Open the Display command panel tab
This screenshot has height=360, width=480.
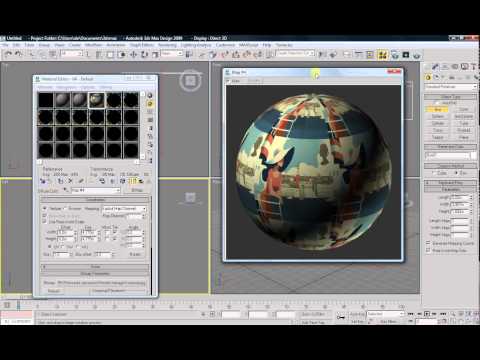coord(465,67)
